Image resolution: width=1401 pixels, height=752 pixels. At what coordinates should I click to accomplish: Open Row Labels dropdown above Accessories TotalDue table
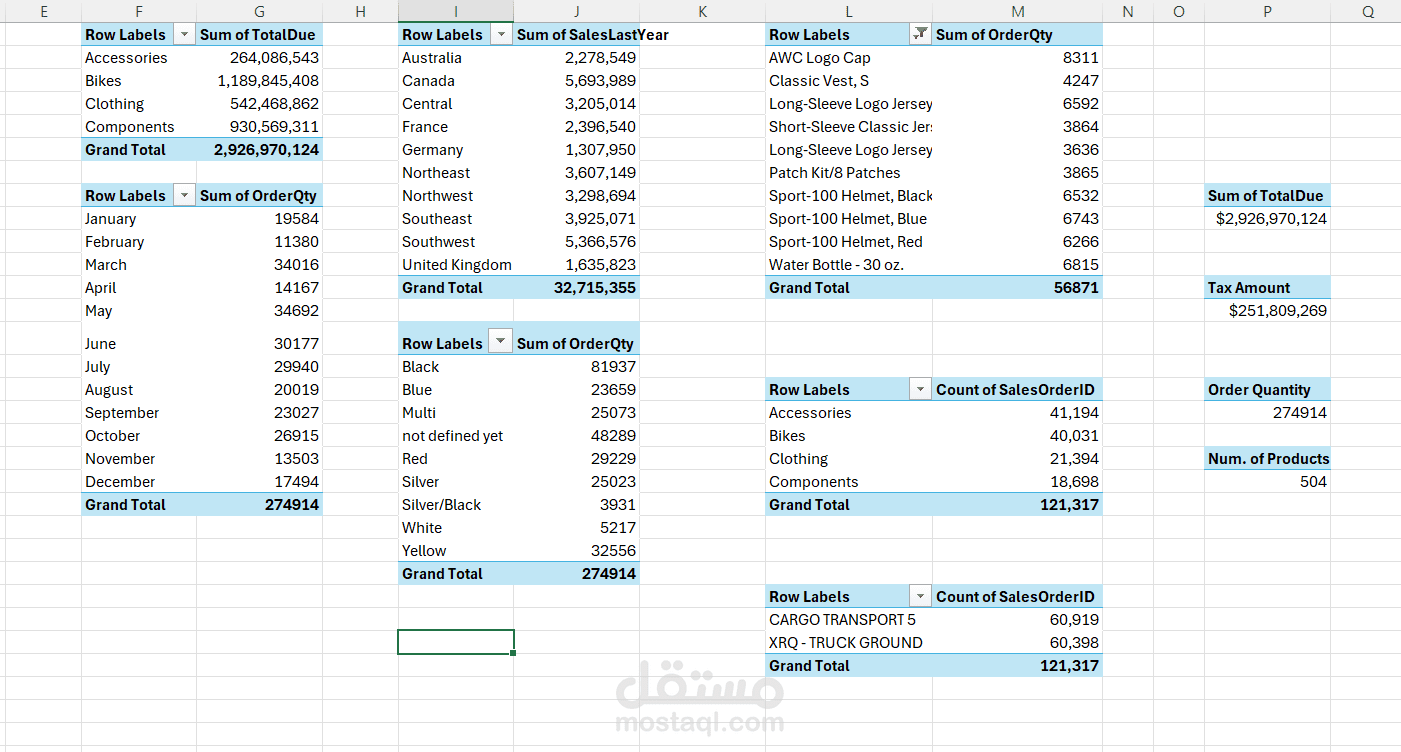point(184,35)
